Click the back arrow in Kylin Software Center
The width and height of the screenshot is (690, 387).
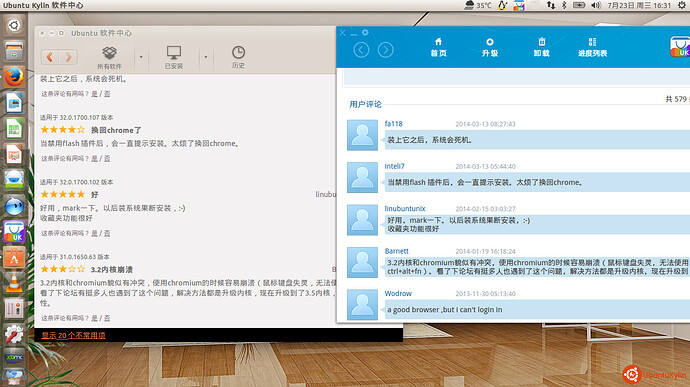(x=361, y=50)
